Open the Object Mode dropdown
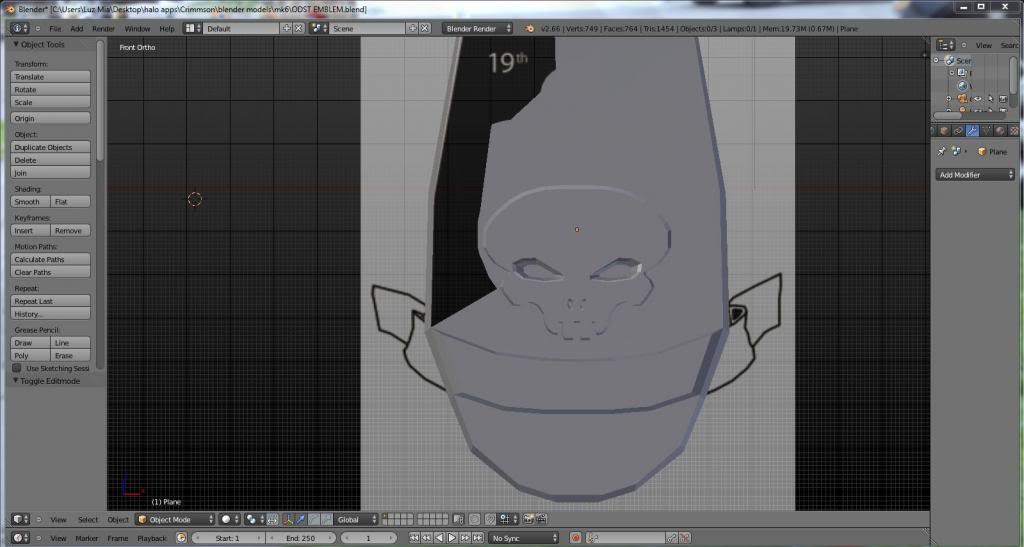The height and width of the screenshot is (547, 1024). [176, 519]
